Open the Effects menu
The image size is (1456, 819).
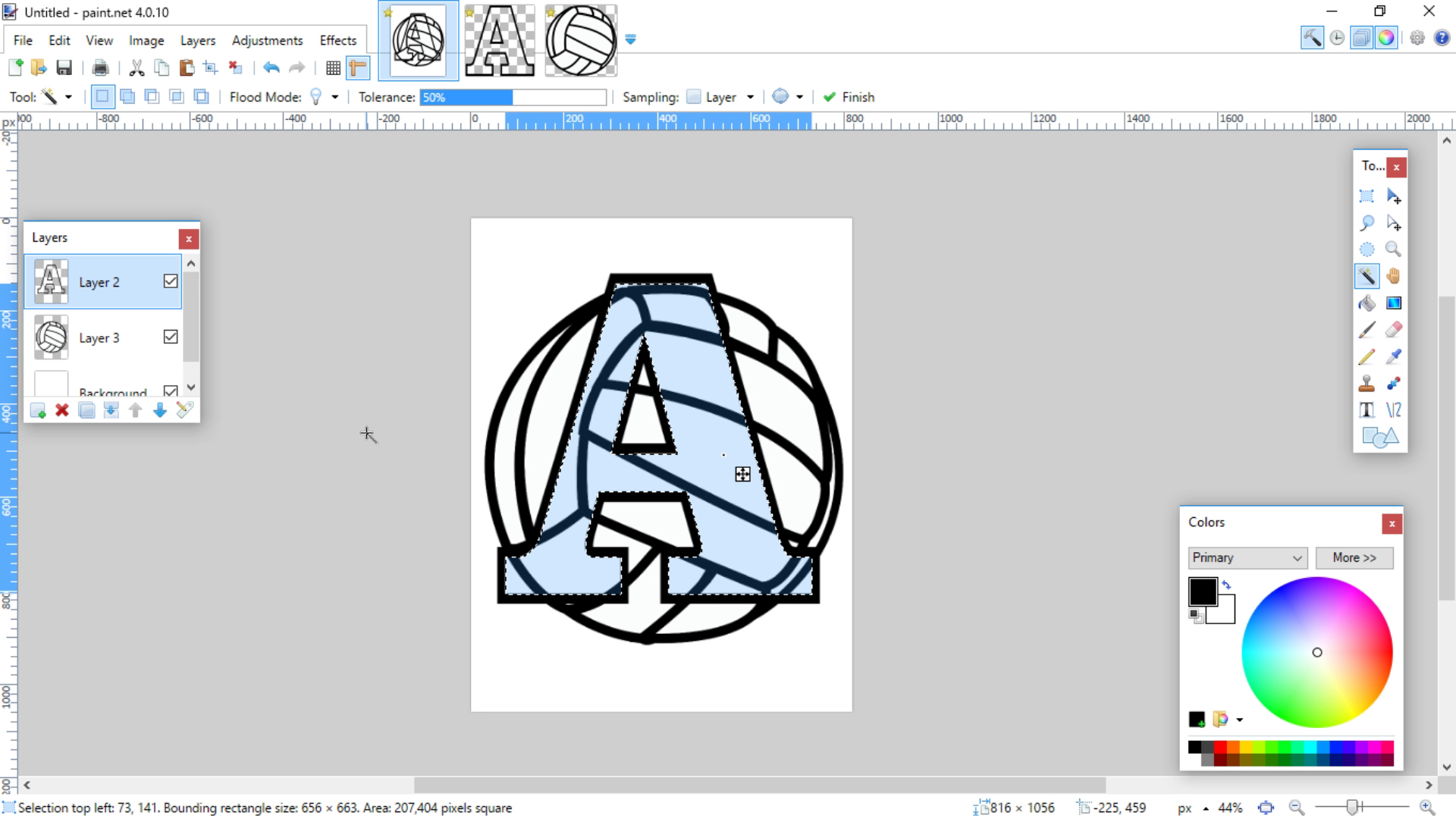pos(337,40)
